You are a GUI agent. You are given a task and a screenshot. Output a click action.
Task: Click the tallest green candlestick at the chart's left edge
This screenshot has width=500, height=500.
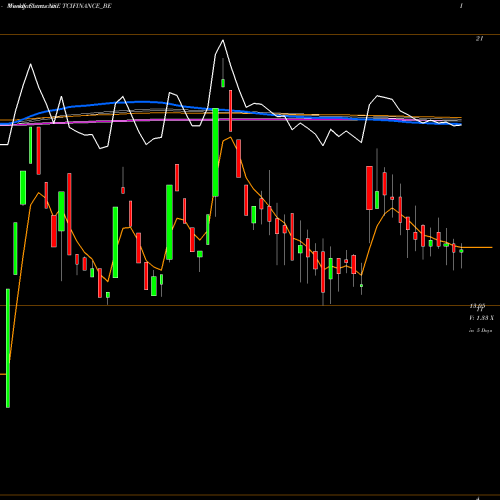click(8, 348)
